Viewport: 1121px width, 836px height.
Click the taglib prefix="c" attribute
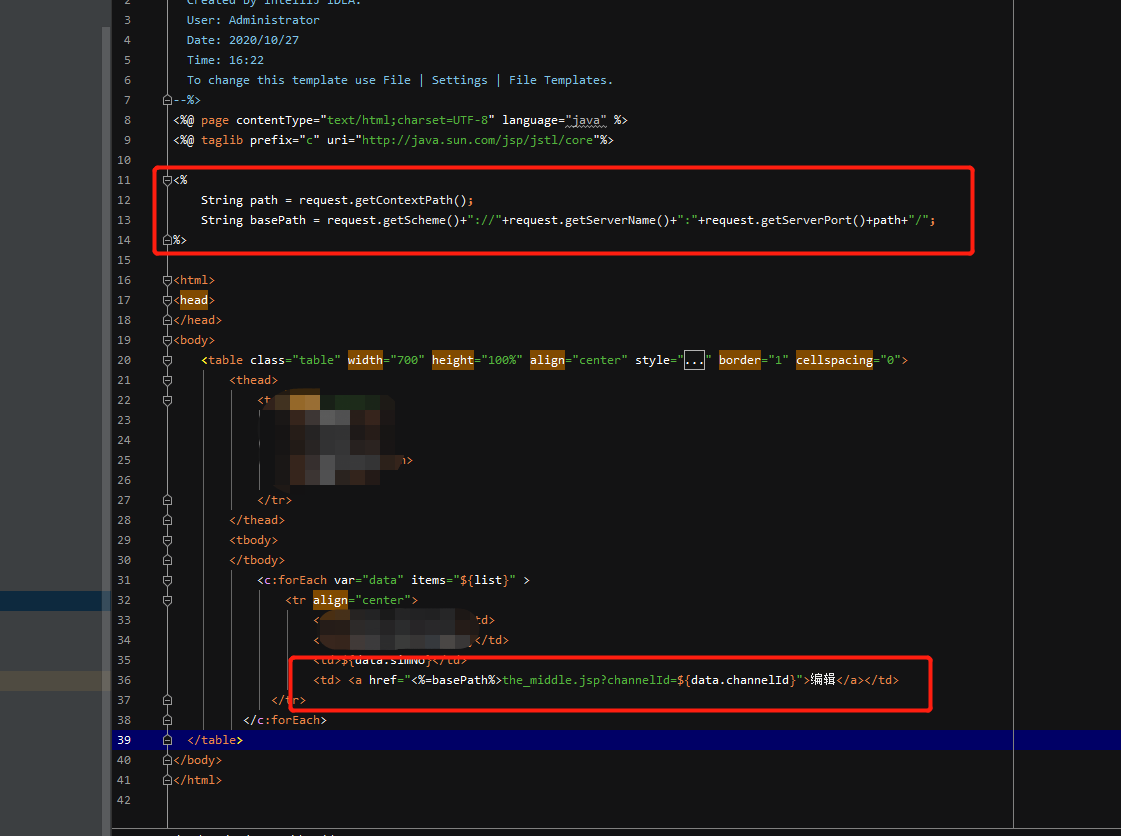[285, 140]
